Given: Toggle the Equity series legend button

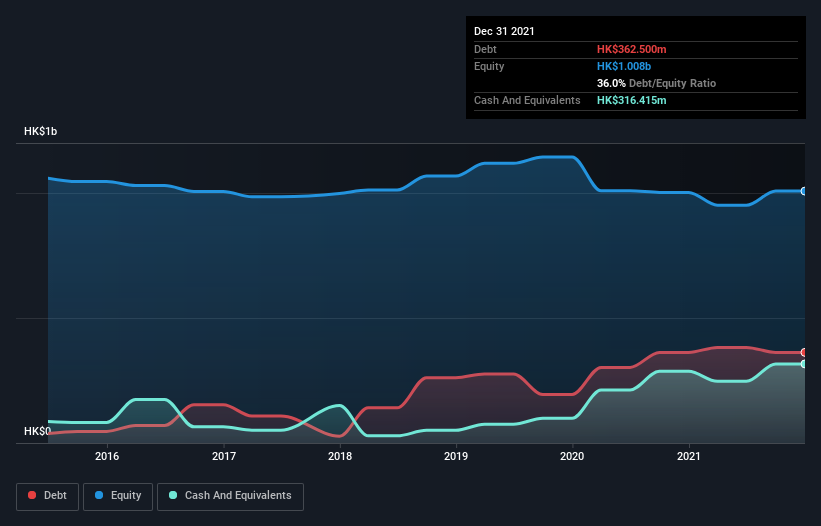Looking at the screenshot, I should click(118, 496).
